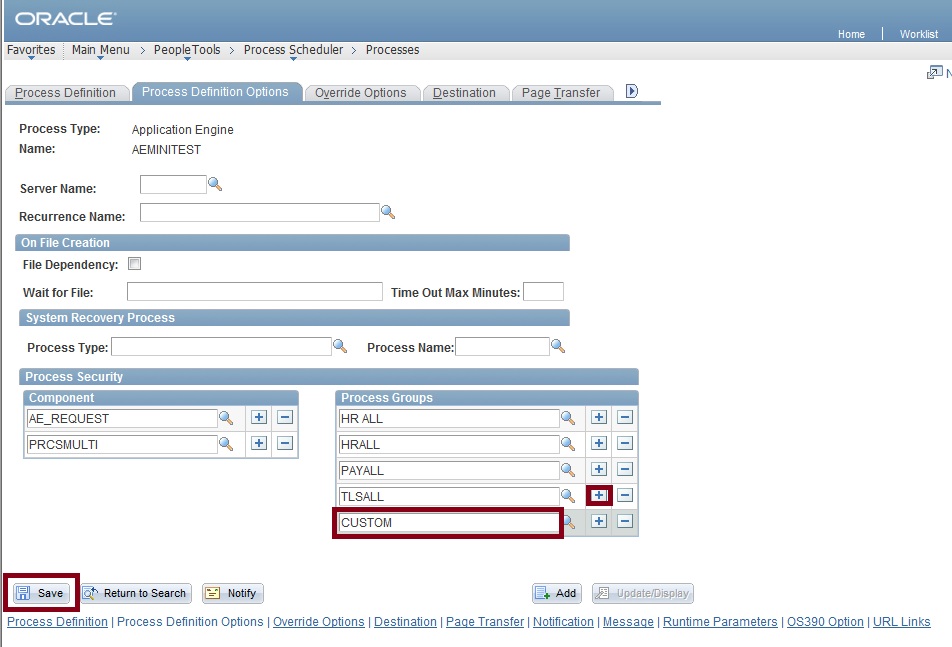This screenshot has height=647, width=952.
Task: Open lookup for Server Name field
Action: click(215, 184)
